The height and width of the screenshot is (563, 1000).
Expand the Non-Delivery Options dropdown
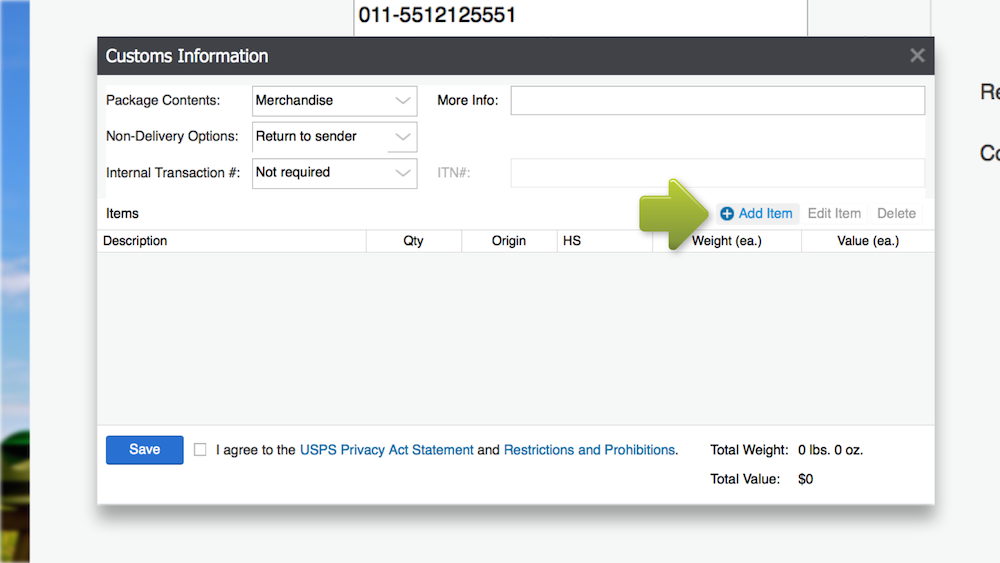334,137
